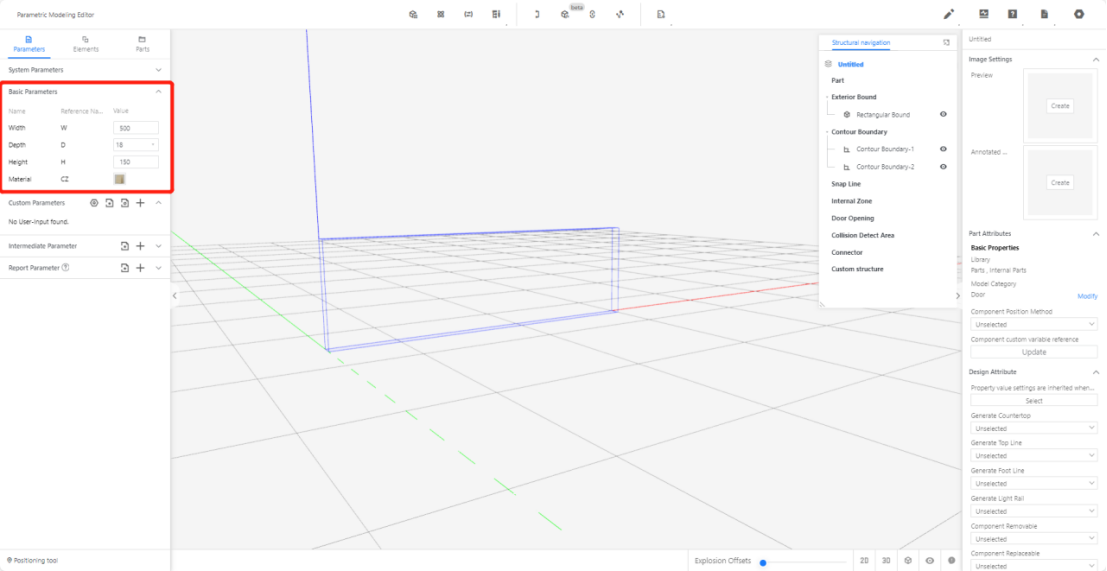This screenshot has width=1107, height=571.
Task: Hide Contour Boundary-1 using its eye icon
Action: (x=943, y=149)
